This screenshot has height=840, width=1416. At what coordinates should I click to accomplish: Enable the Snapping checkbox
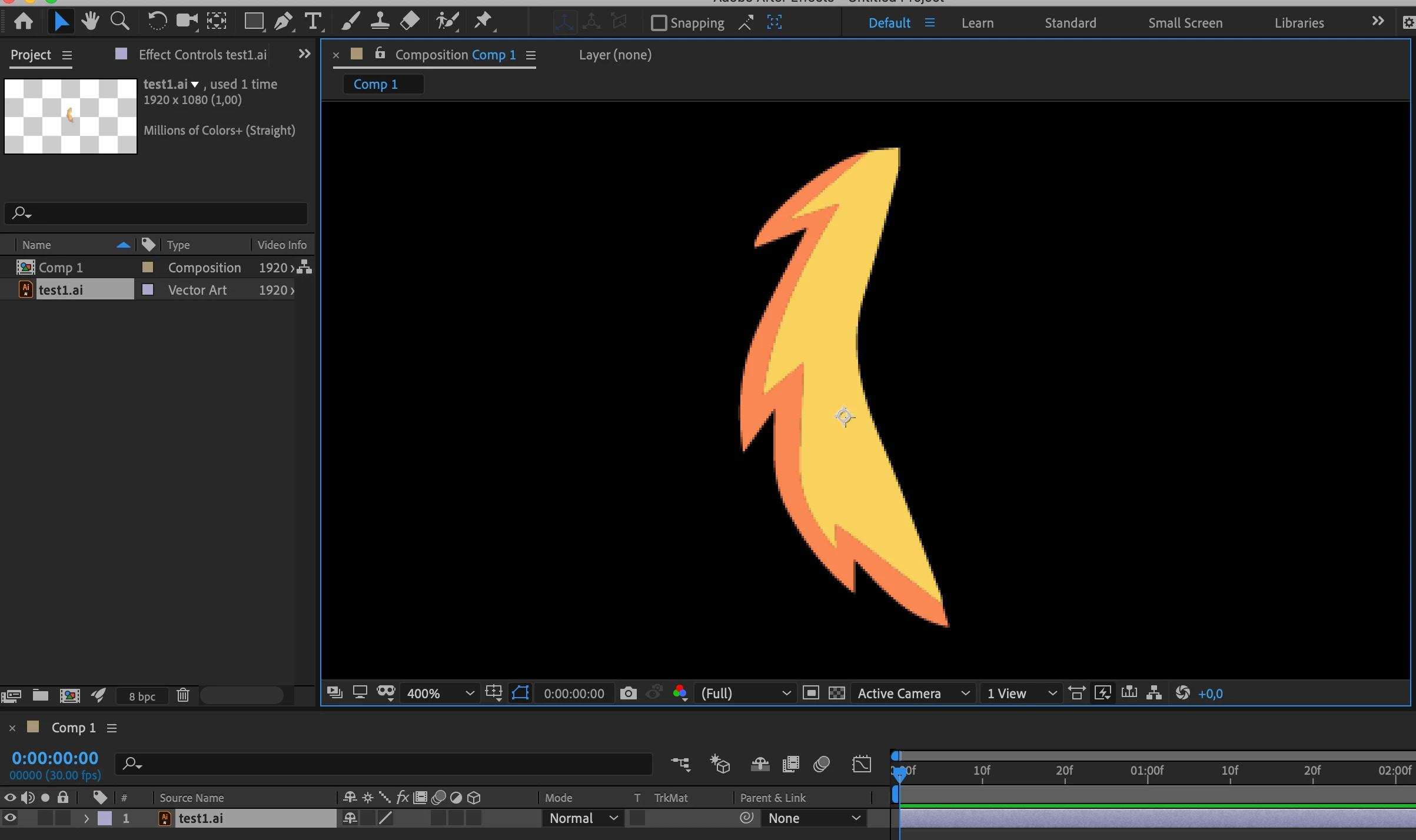659,23
